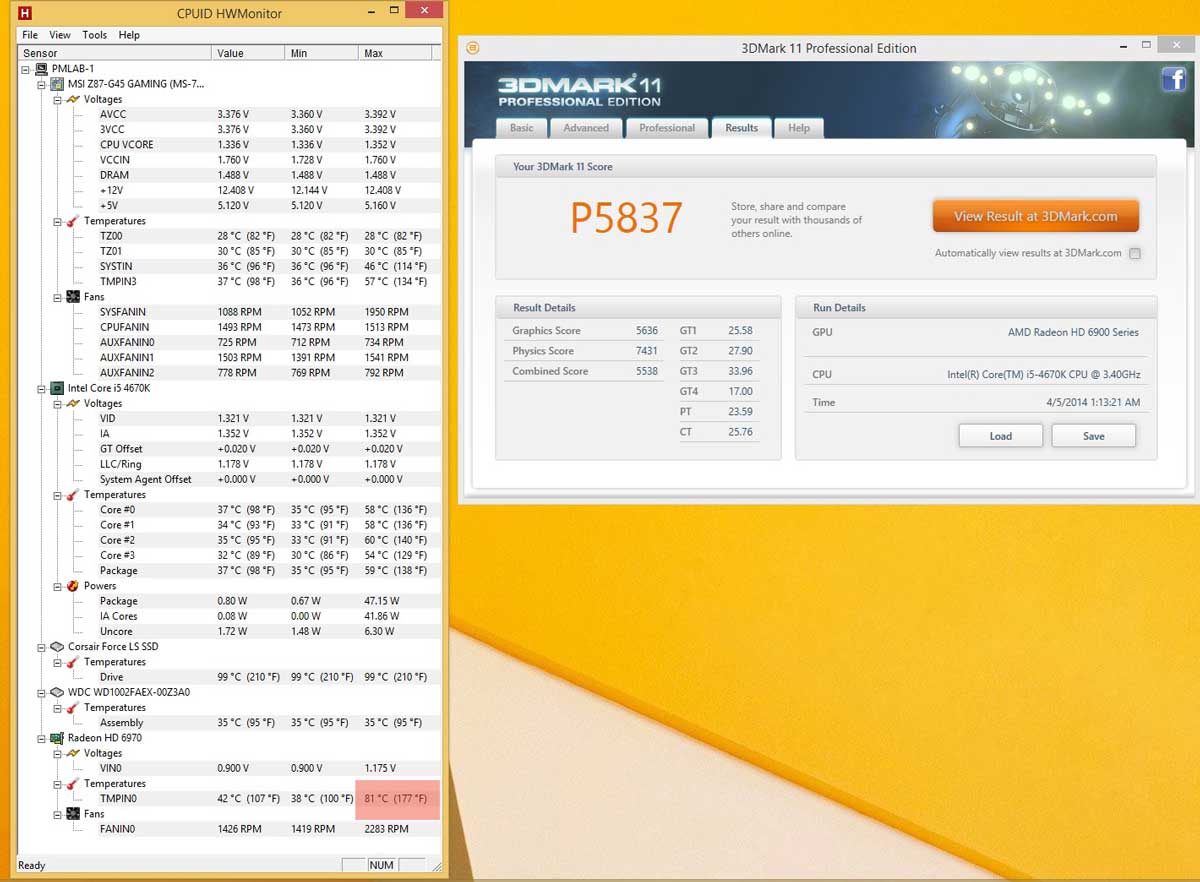Viewport: 1200px width, 882px height.
Task: Select the SYSTIN temperature row
Action: (x=230, y=267)
